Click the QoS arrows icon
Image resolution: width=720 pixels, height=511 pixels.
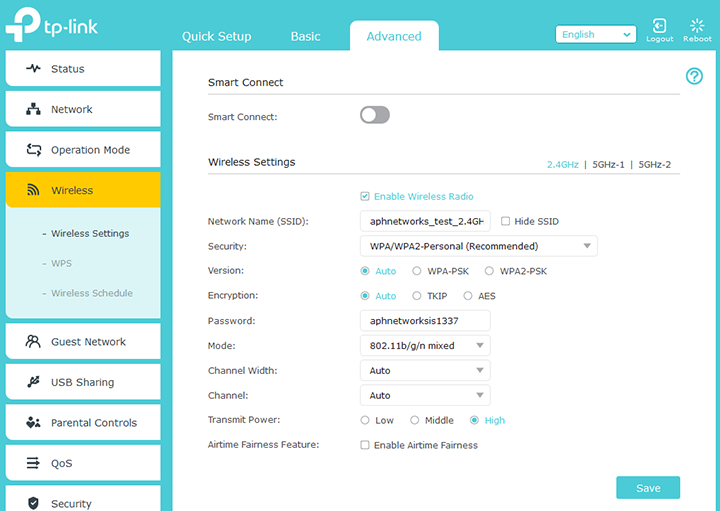coord(33,463)
